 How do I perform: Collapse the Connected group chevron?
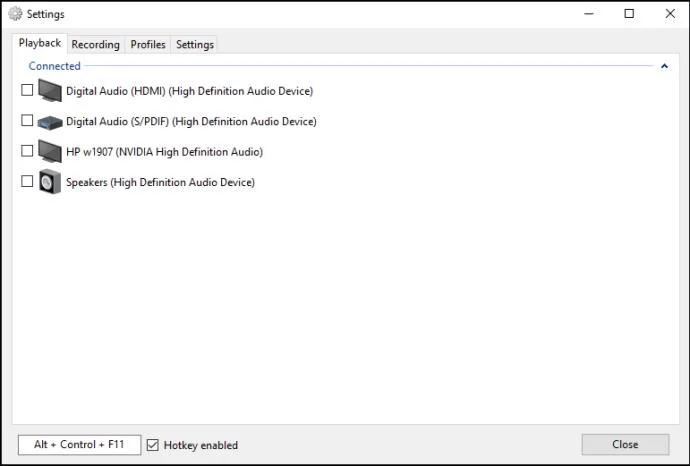coord(664,66)
